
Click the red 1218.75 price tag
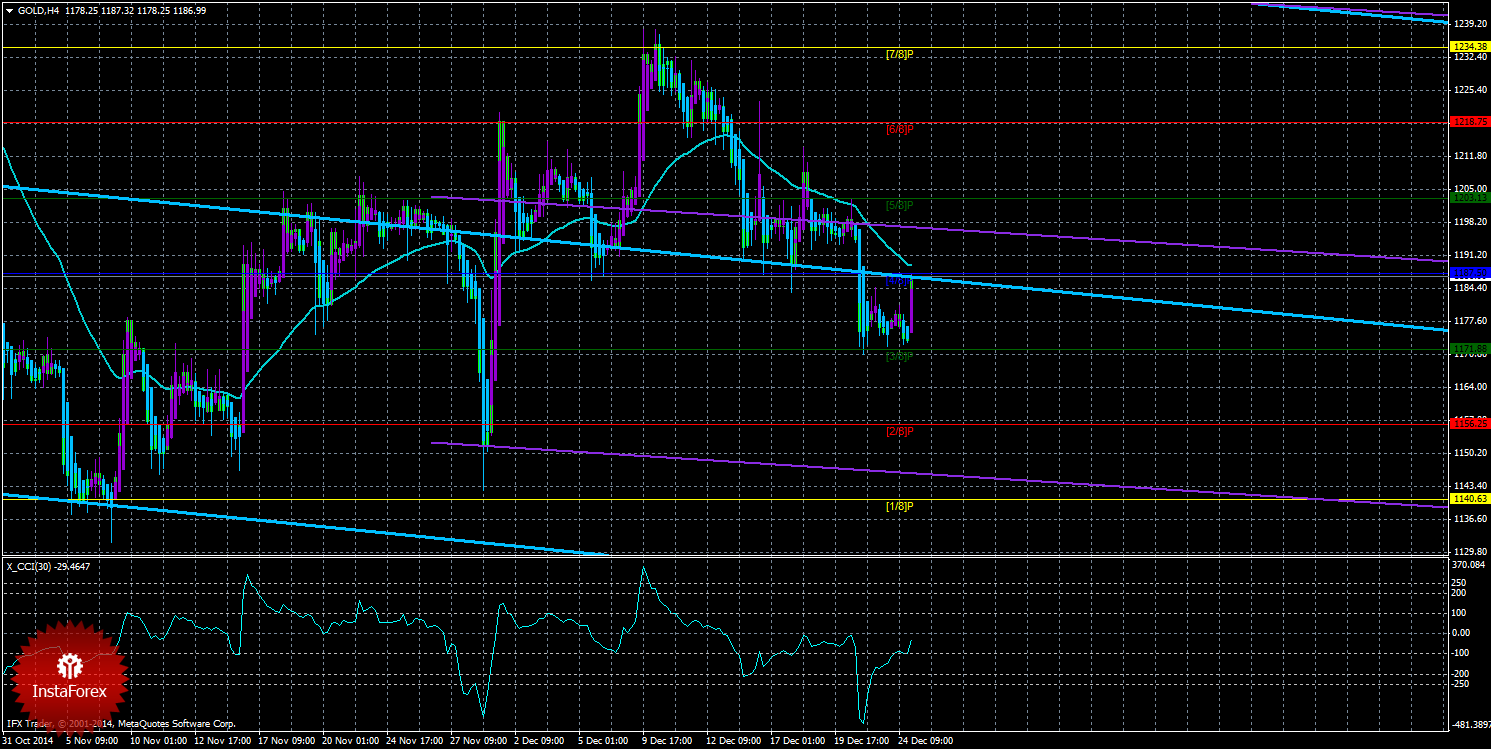pos(1470,122)
